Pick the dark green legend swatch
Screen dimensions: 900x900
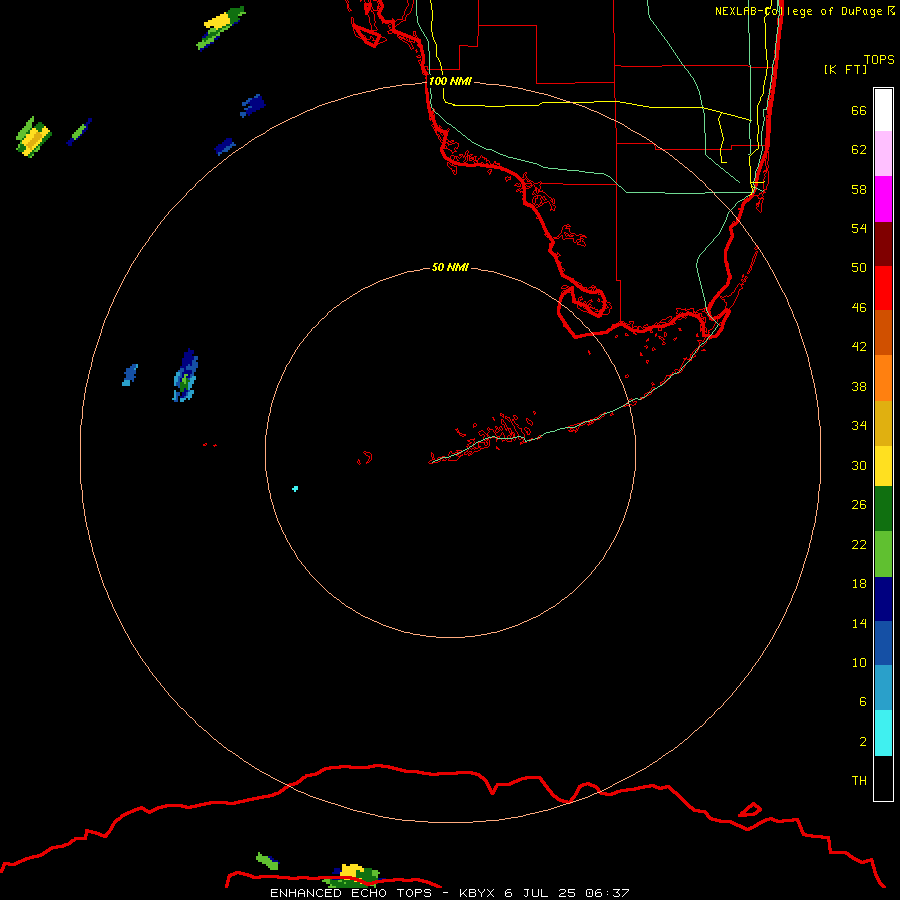(x=883, y=509)
